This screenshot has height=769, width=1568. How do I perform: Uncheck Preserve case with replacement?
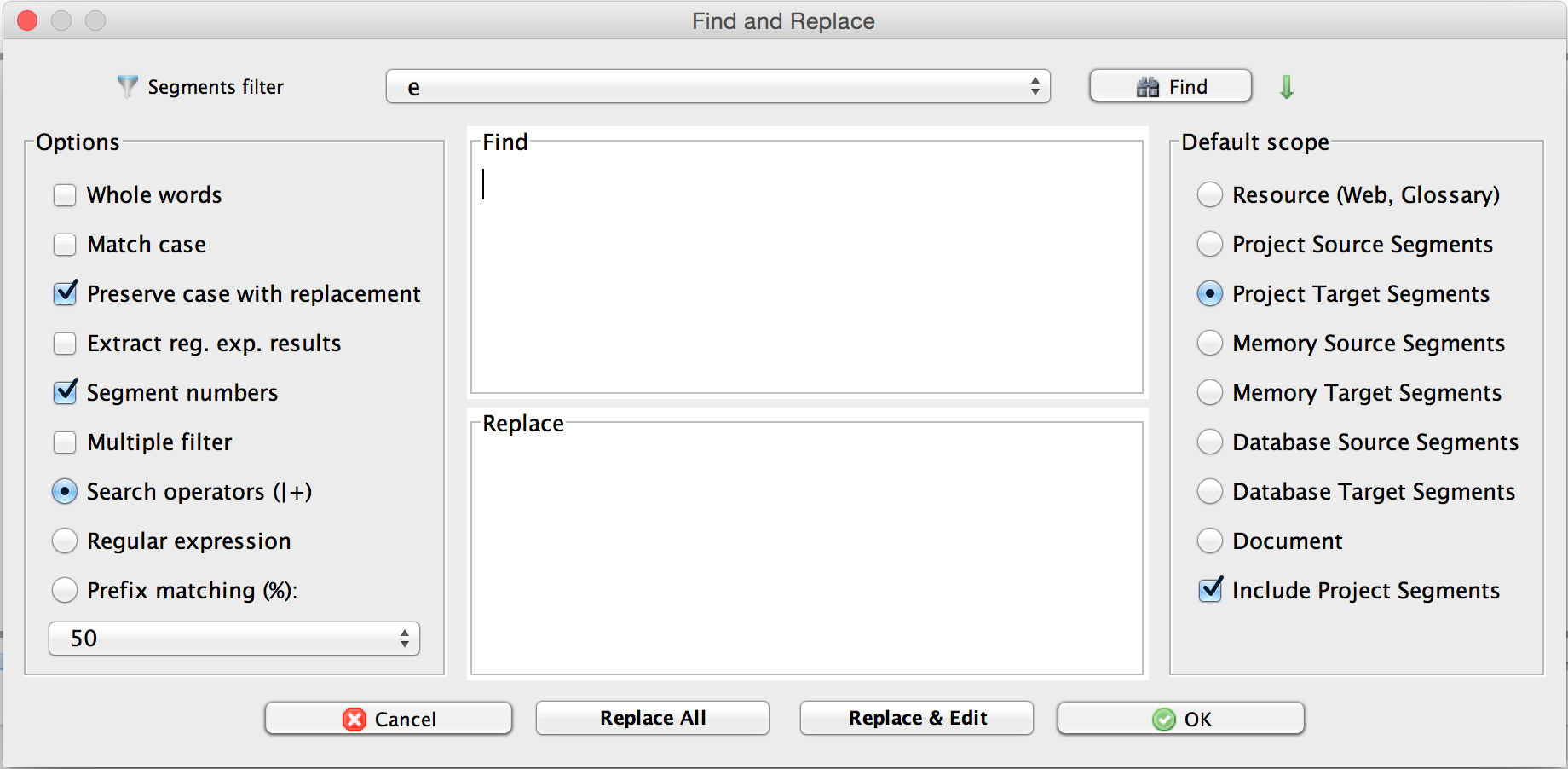pos(65,294)
